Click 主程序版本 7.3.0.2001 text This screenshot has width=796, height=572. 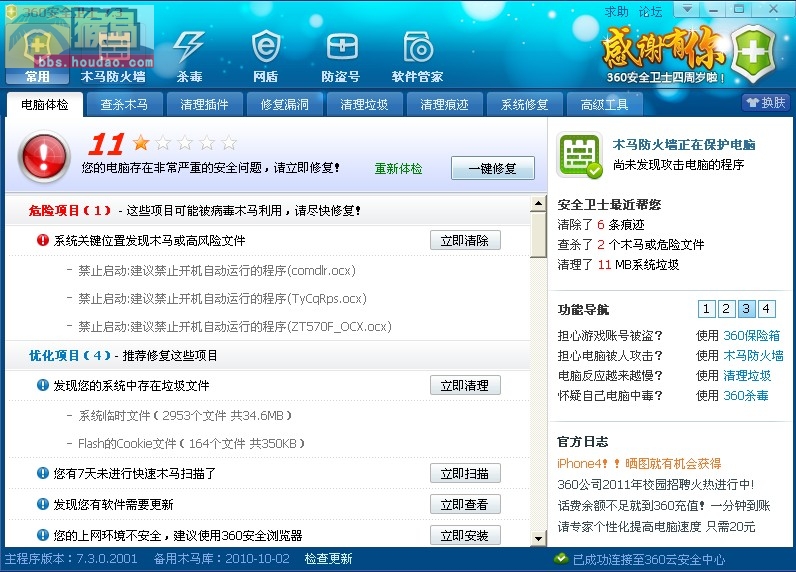click(x=71, y=558)
